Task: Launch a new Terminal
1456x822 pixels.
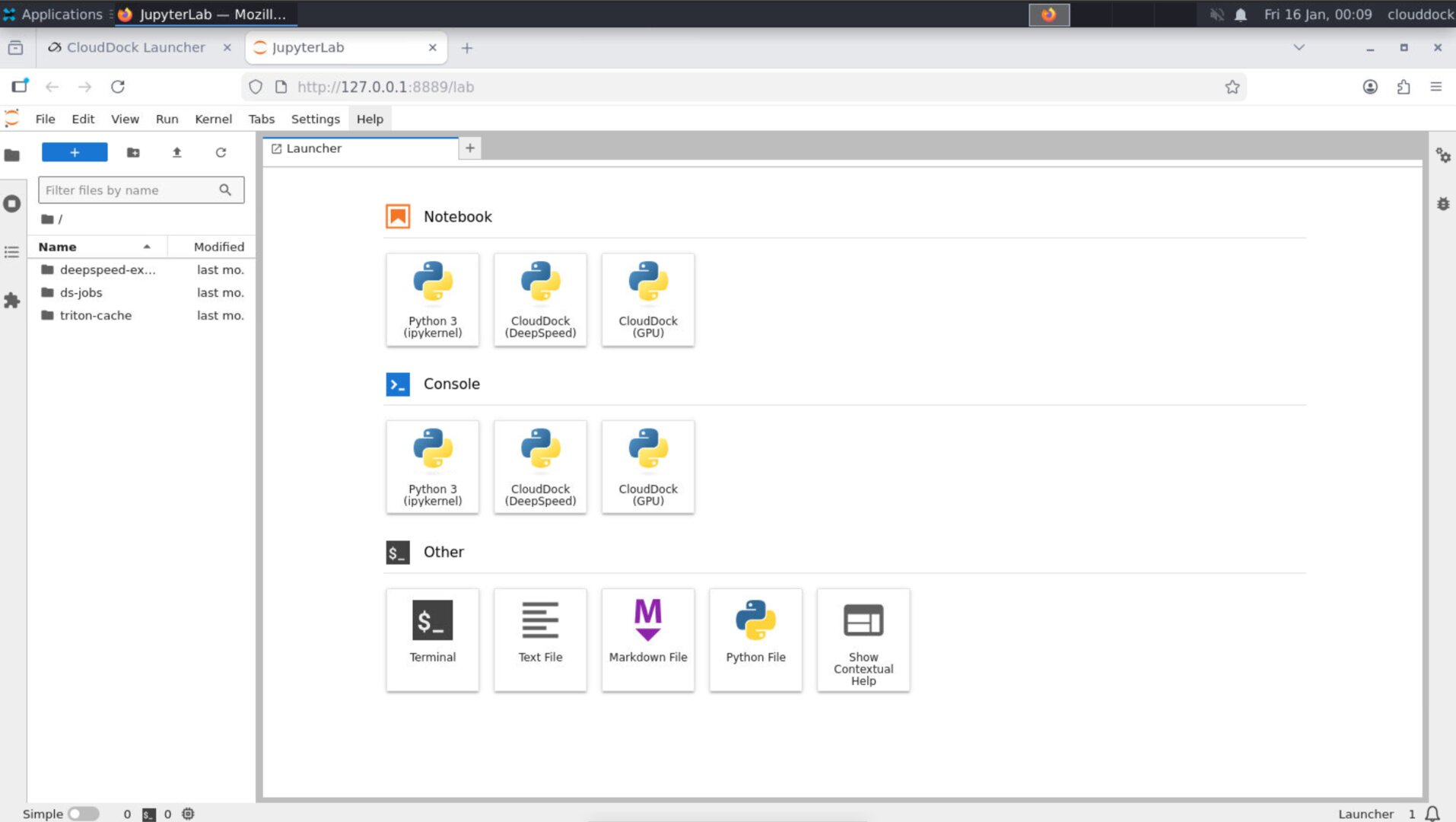Action: (432, 639)
